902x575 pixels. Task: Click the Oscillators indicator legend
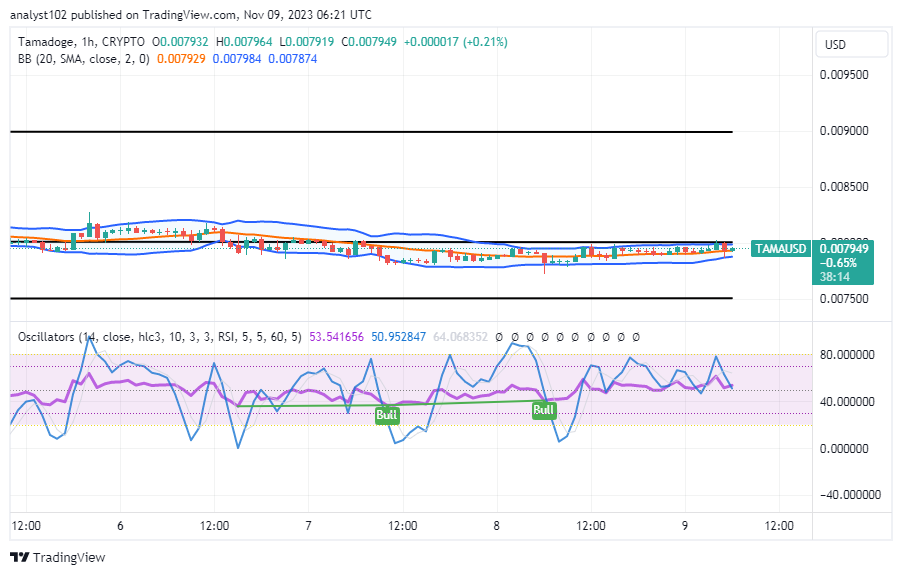point(159,337)
